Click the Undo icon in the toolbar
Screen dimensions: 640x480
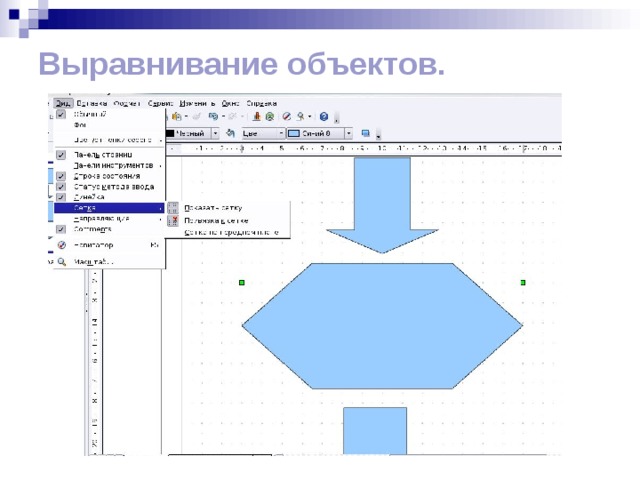213,117
